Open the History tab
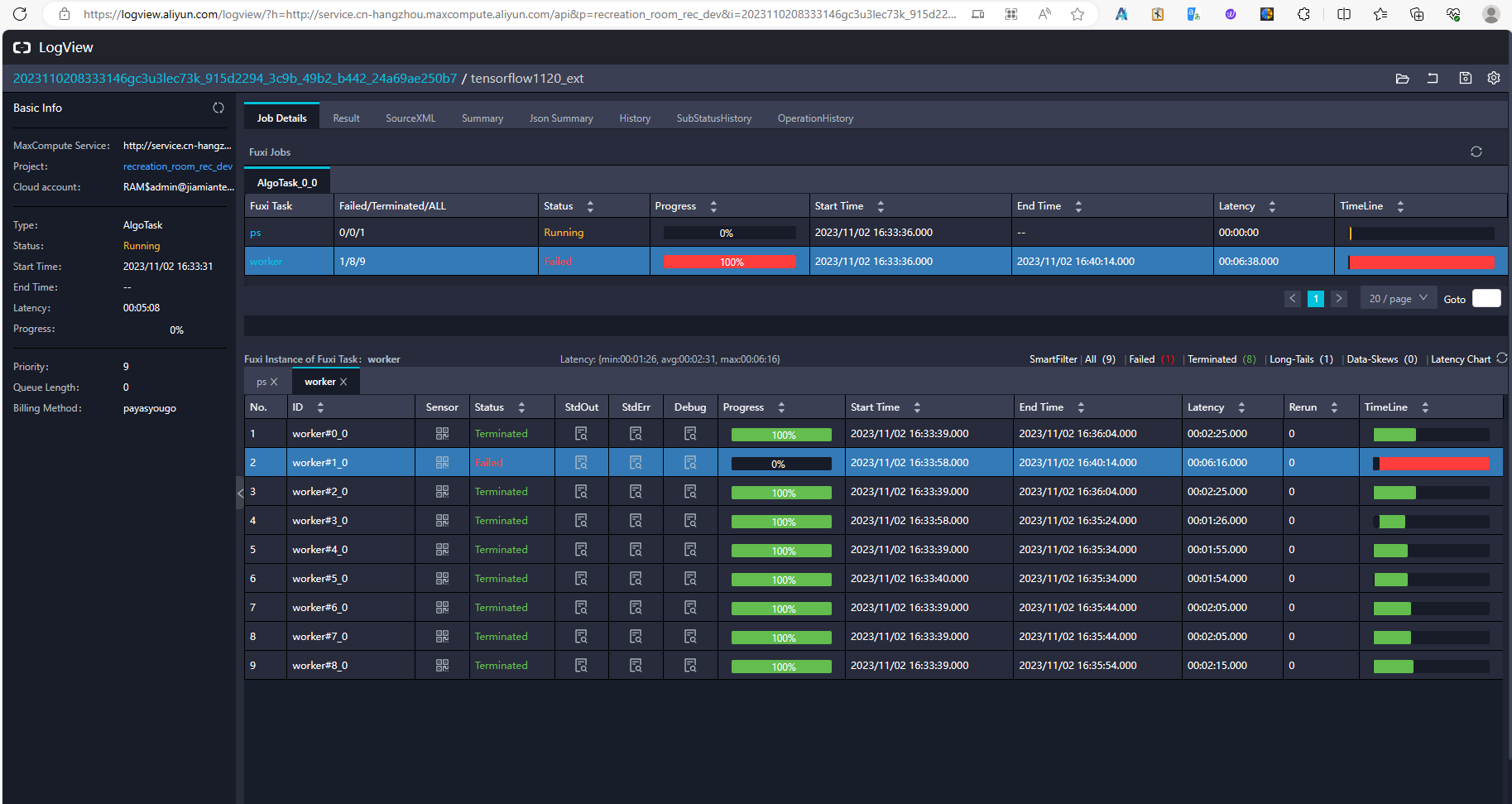 pyautogui.click(x=635, y=118)
